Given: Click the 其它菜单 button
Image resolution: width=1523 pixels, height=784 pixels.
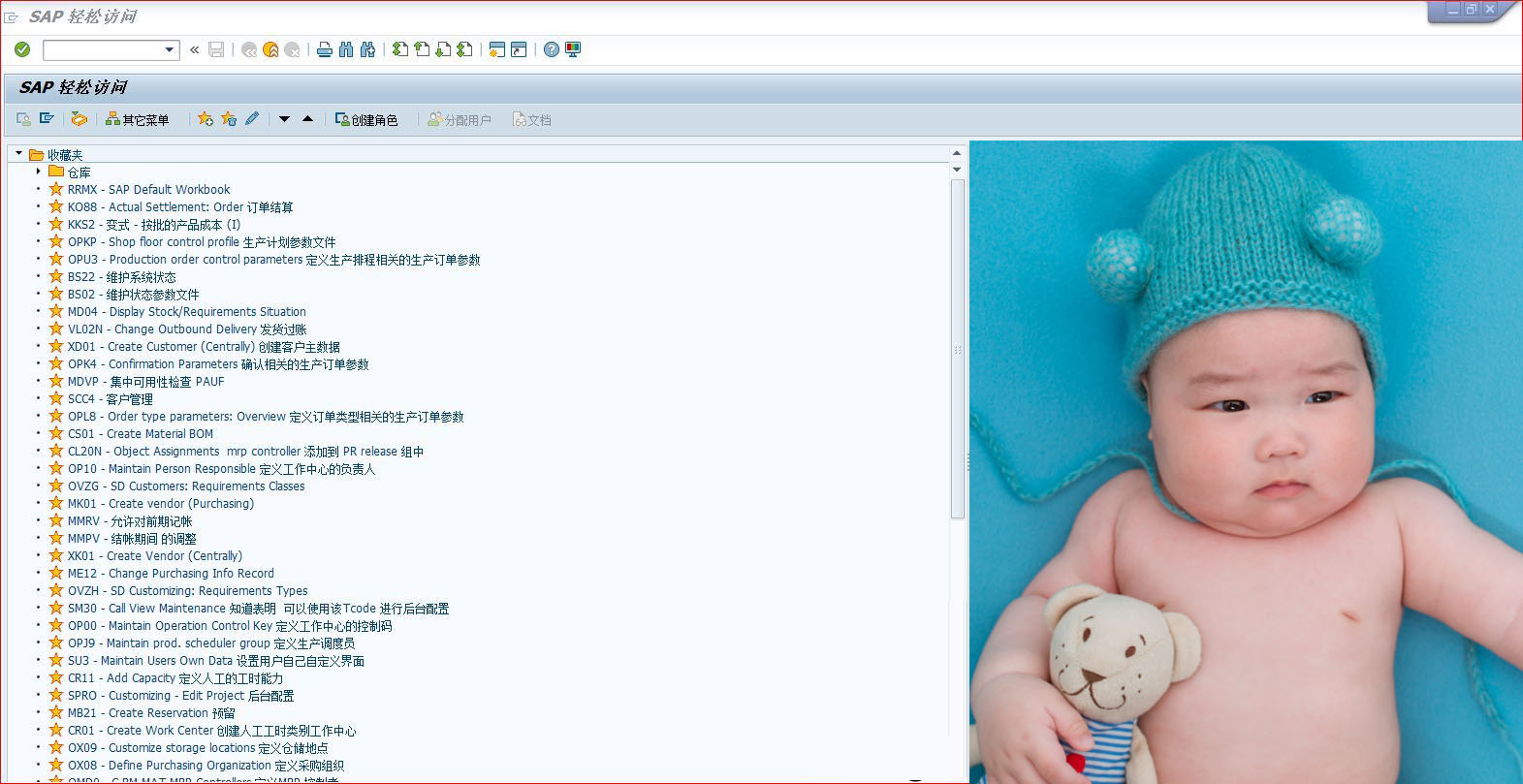Looking at the screenshot, I should click(x=137, y=119).
